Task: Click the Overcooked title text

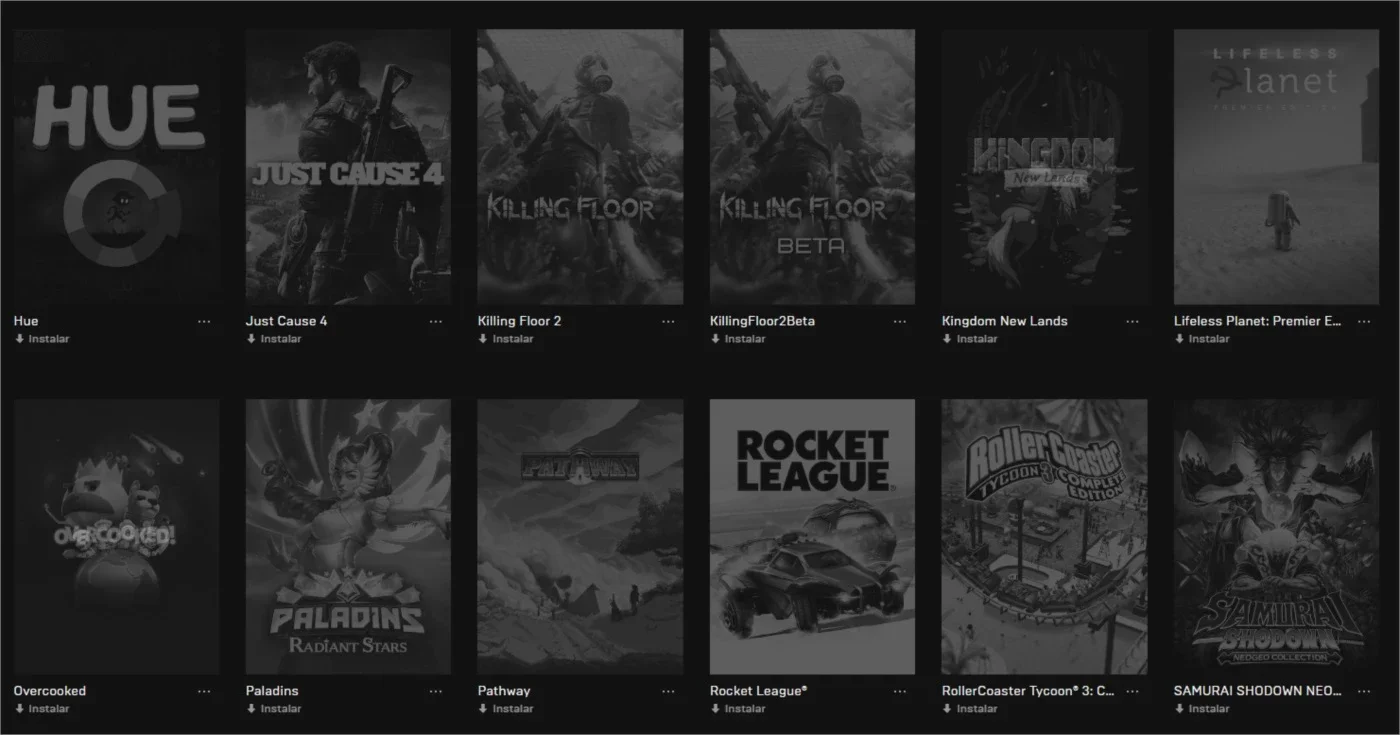Action: 50,691
